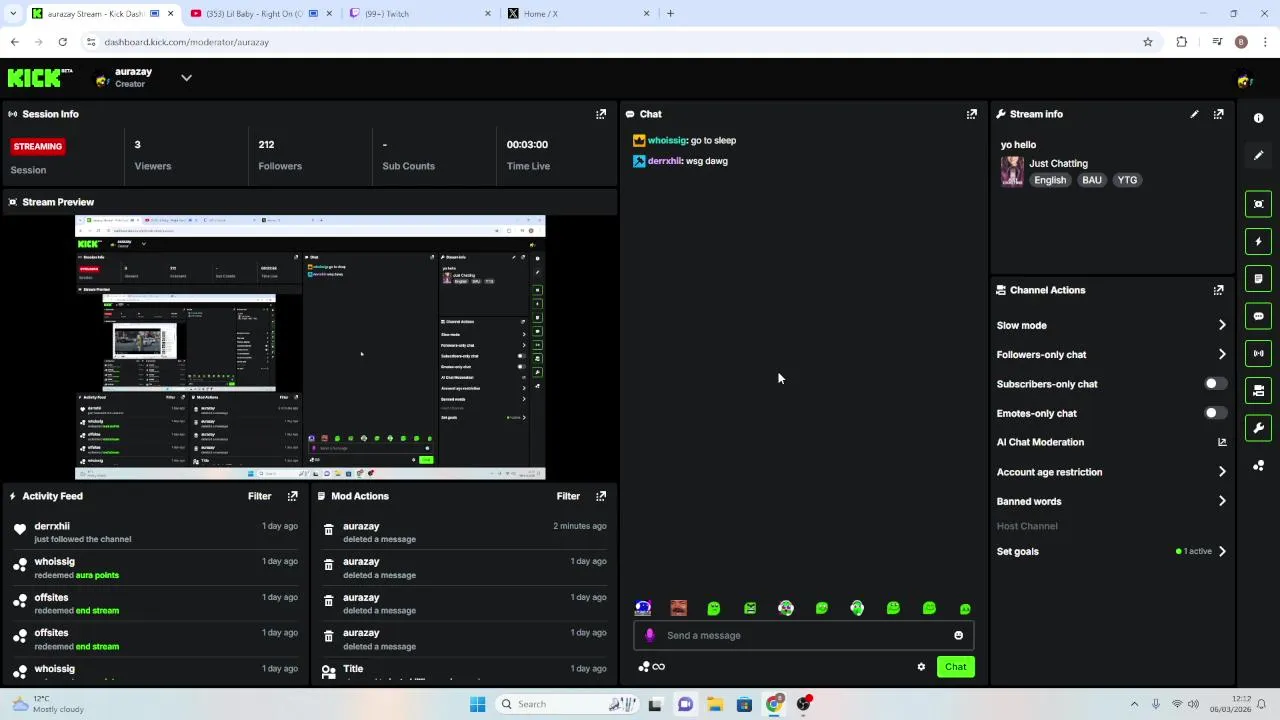Toggle the stream info layout sidebar icon
The width and height of the screenshot is (1280, 720).
[1258, 391]
